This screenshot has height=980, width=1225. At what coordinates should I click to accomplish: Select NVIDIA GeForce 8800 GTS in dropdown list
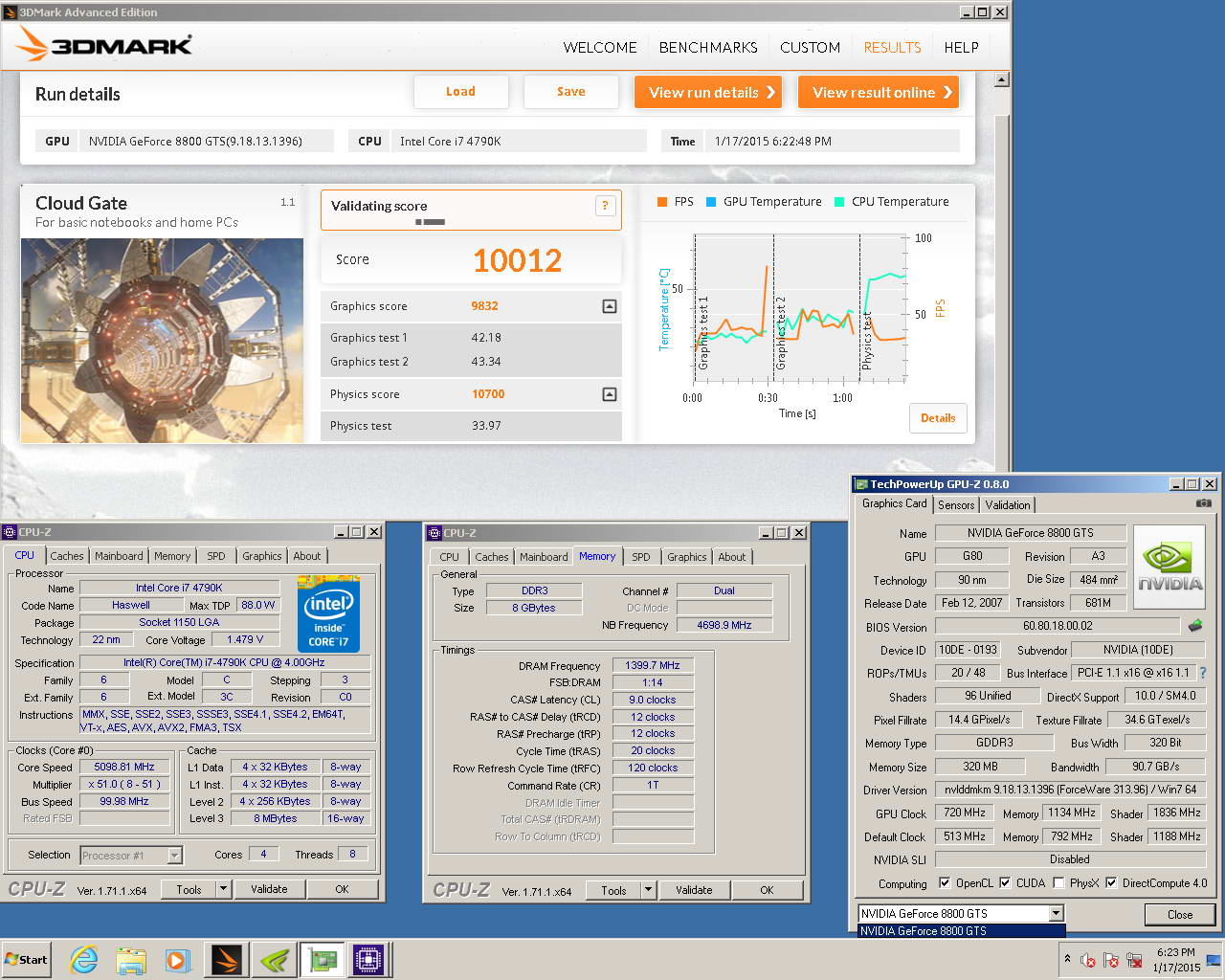961,930
